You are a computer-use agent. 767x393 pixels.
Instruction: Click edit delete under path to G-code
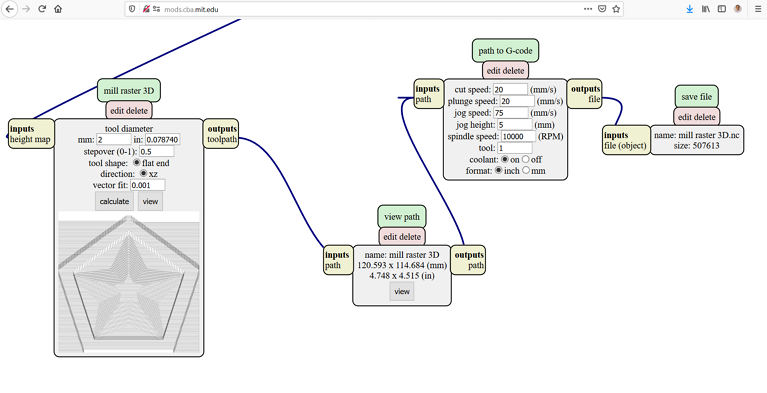[x=505, y=70]
